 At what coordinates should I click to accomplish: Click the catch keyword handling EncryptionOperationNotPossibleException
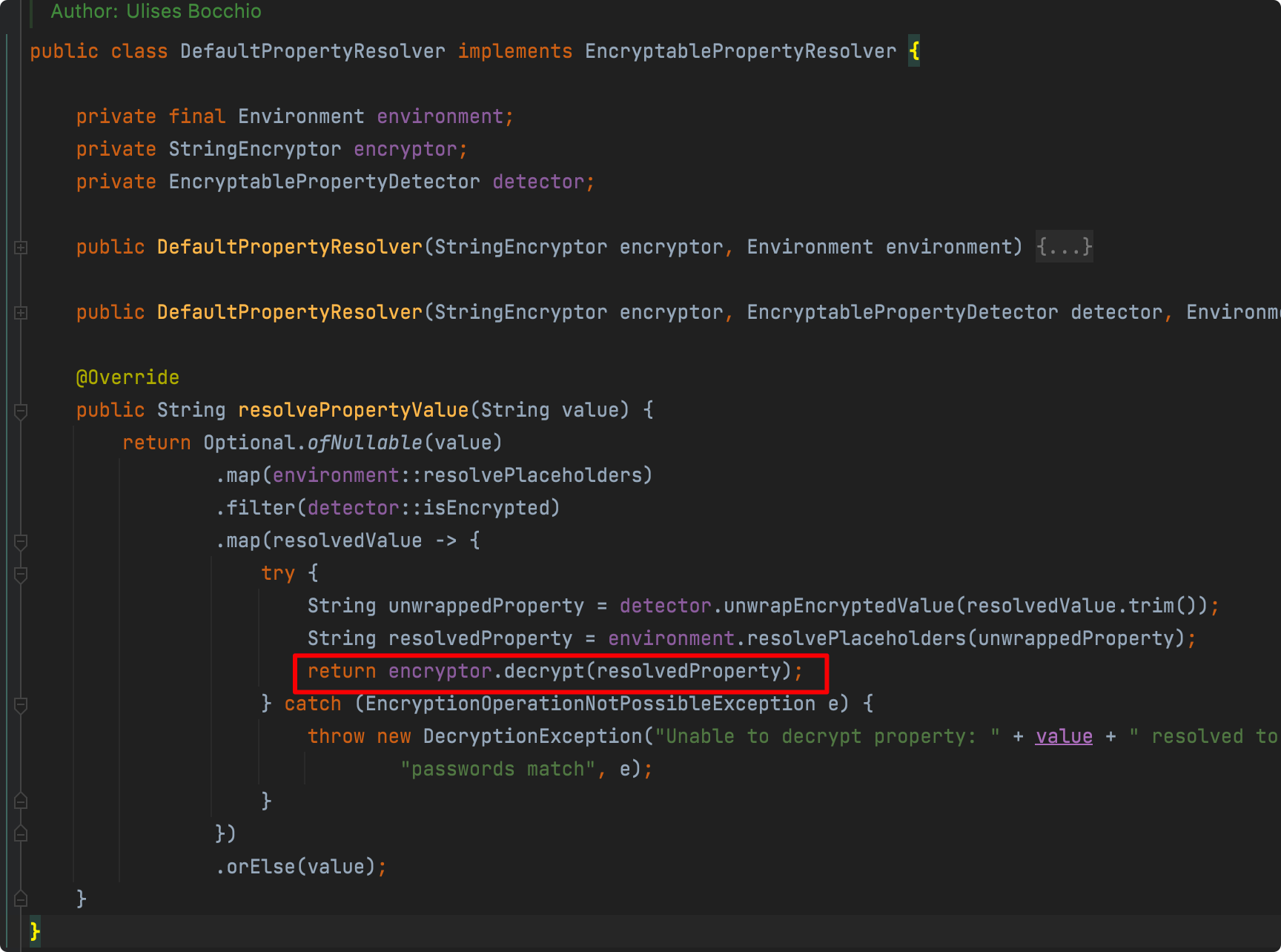(x=312, y=703)
